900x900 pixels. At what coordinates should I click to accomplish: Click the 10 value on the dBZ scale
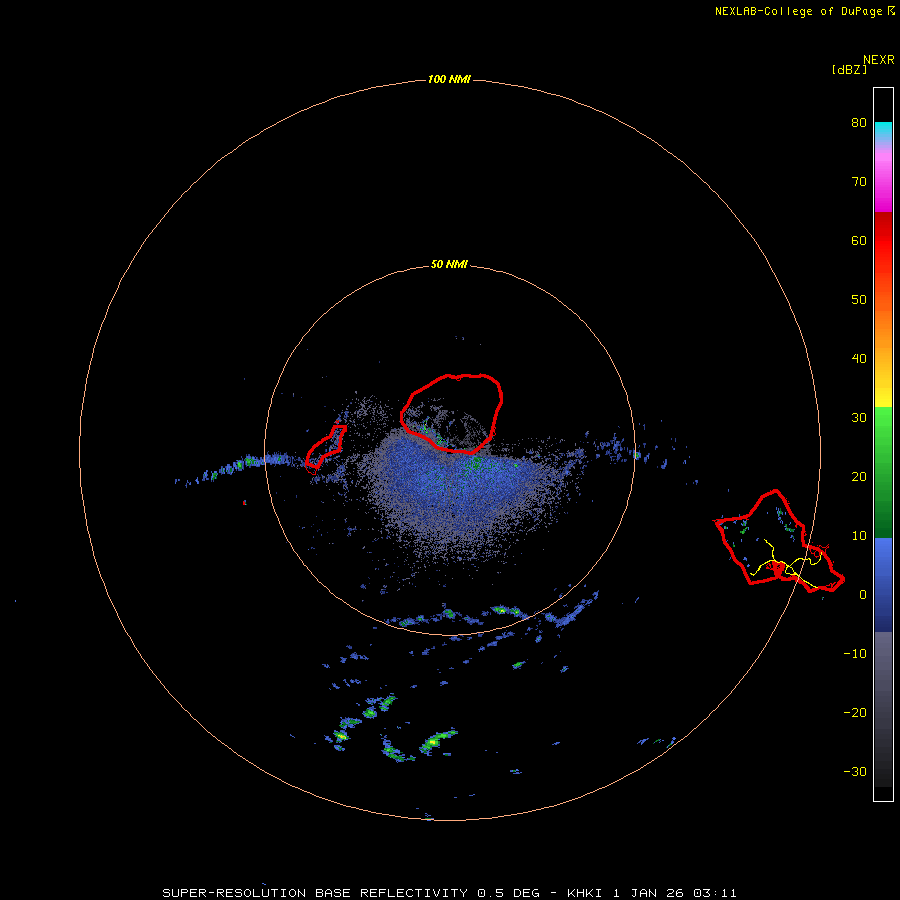[x=859, y=536]
